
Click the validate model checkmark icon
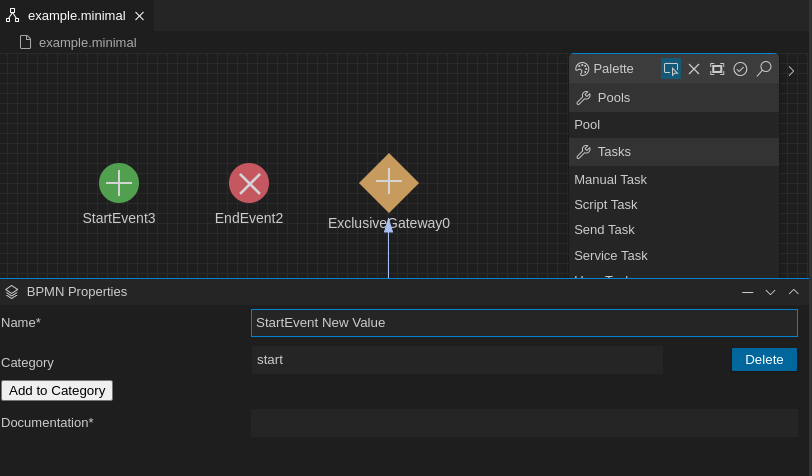click(x=741, y=69)
